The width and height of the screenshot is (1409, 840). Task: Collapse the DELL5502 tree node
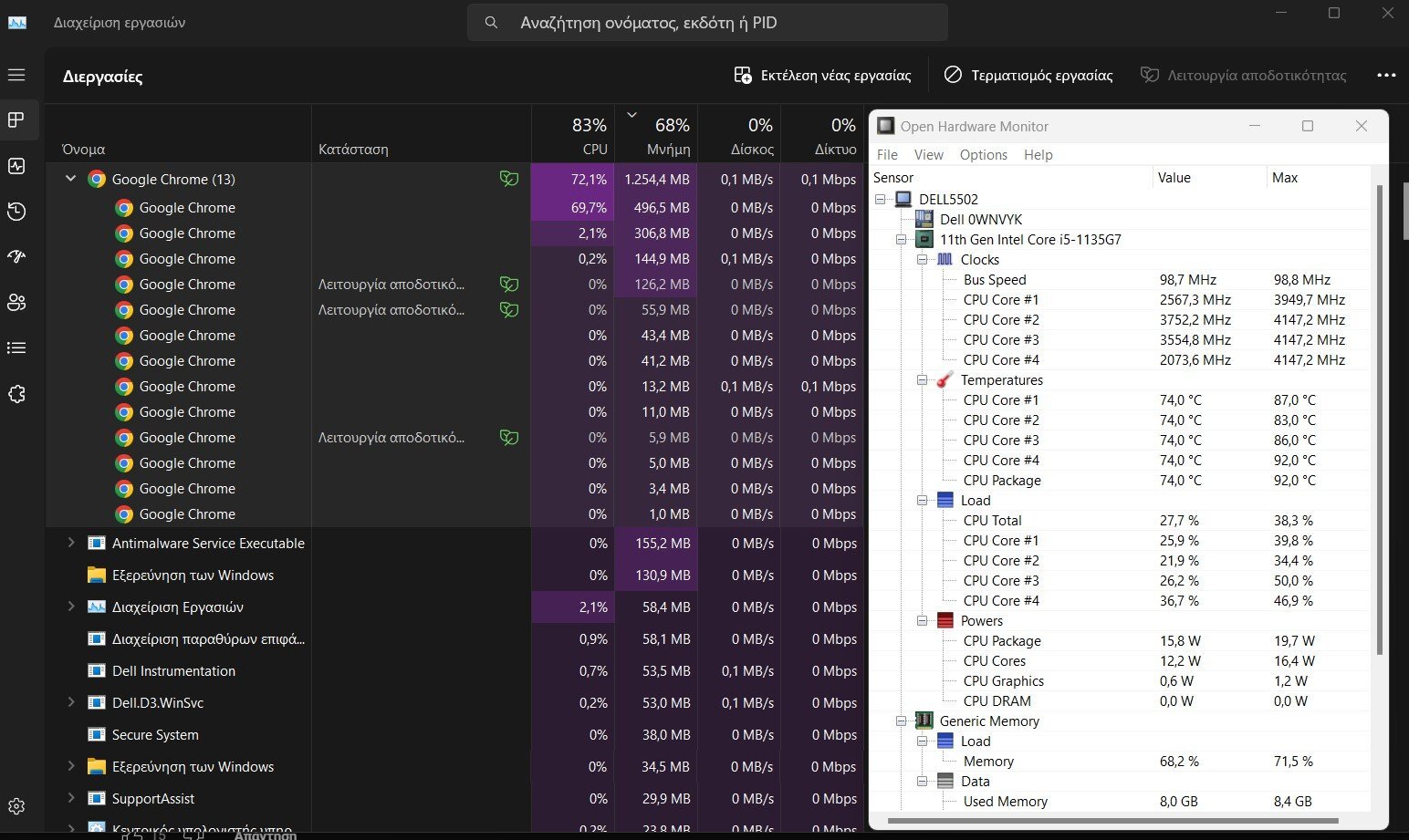(880, 199)
